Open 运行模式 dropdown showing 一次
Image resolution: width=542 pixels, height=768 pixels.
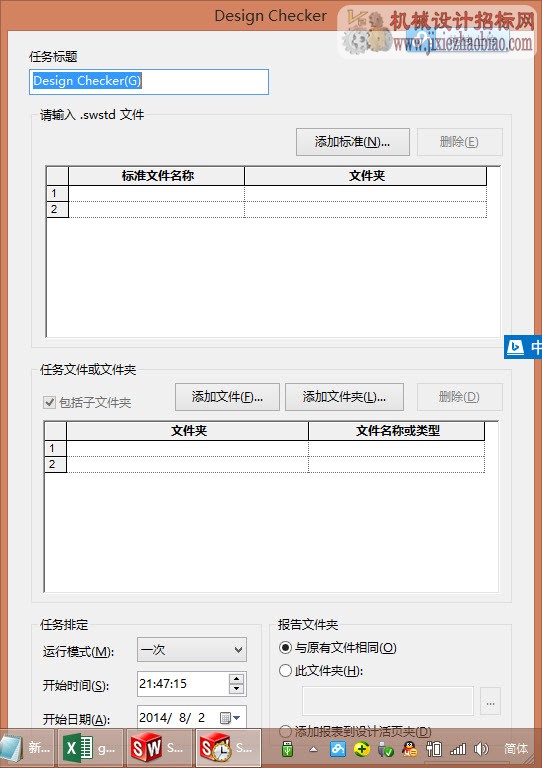click(192, 650)
